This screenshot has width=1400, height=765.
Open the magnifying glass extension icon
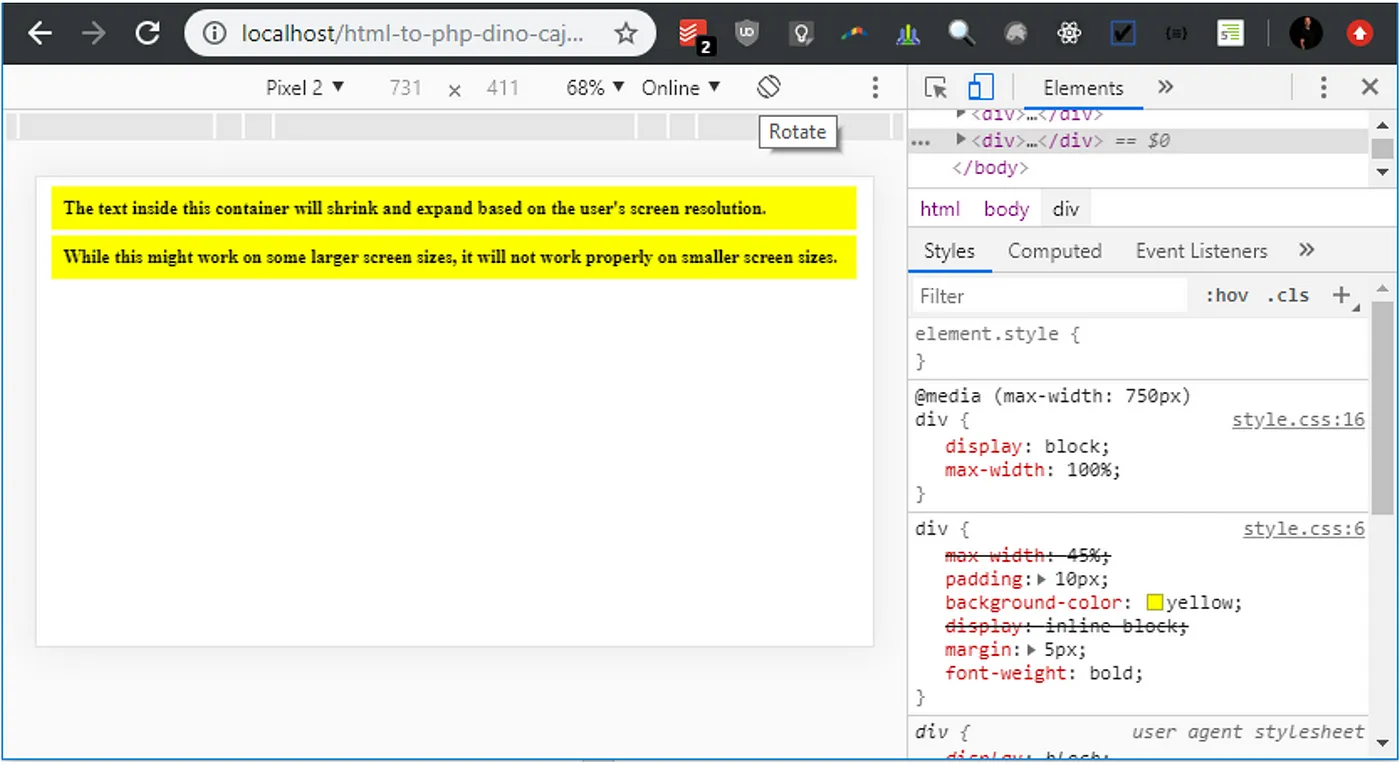pos(961,33)
